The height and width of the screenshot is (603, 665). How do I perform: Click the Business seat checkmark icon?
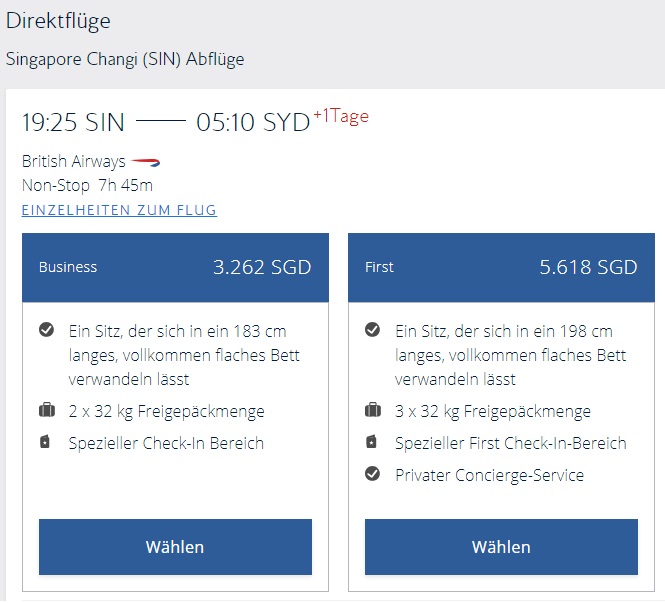46,330
